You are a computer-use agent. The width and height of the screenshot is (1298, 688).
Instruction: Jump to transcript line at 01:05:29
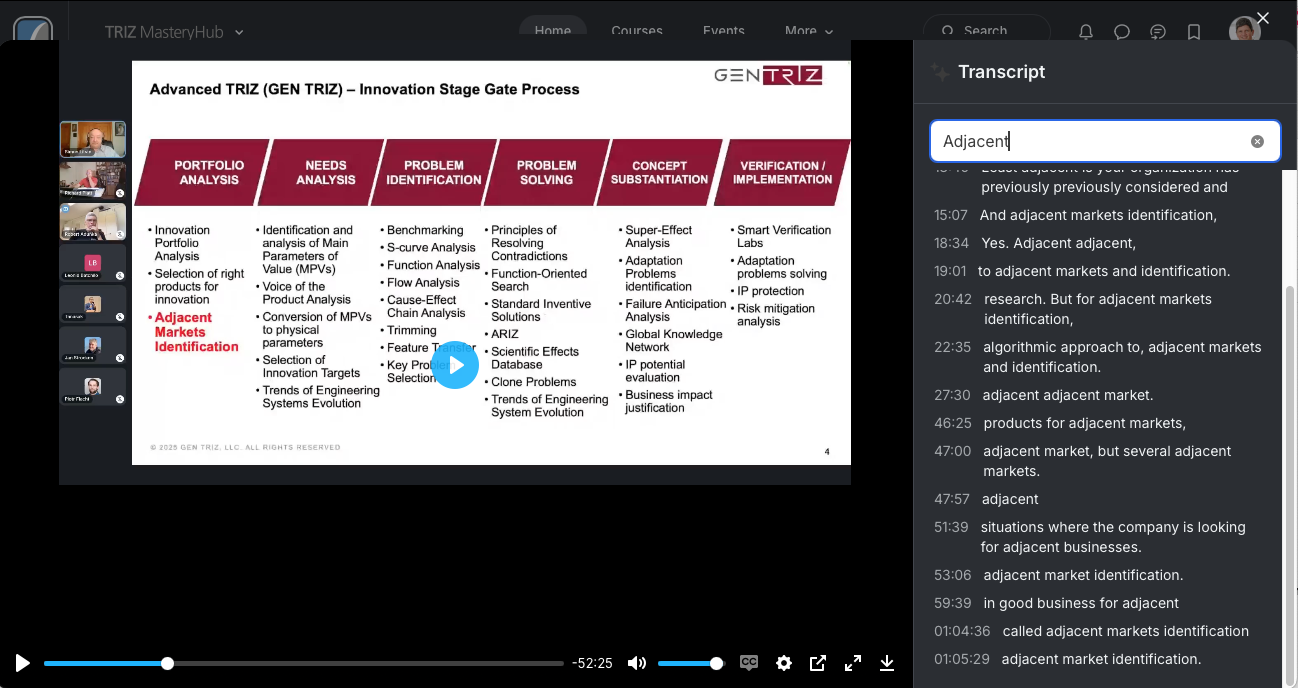tap(1098, 659)
